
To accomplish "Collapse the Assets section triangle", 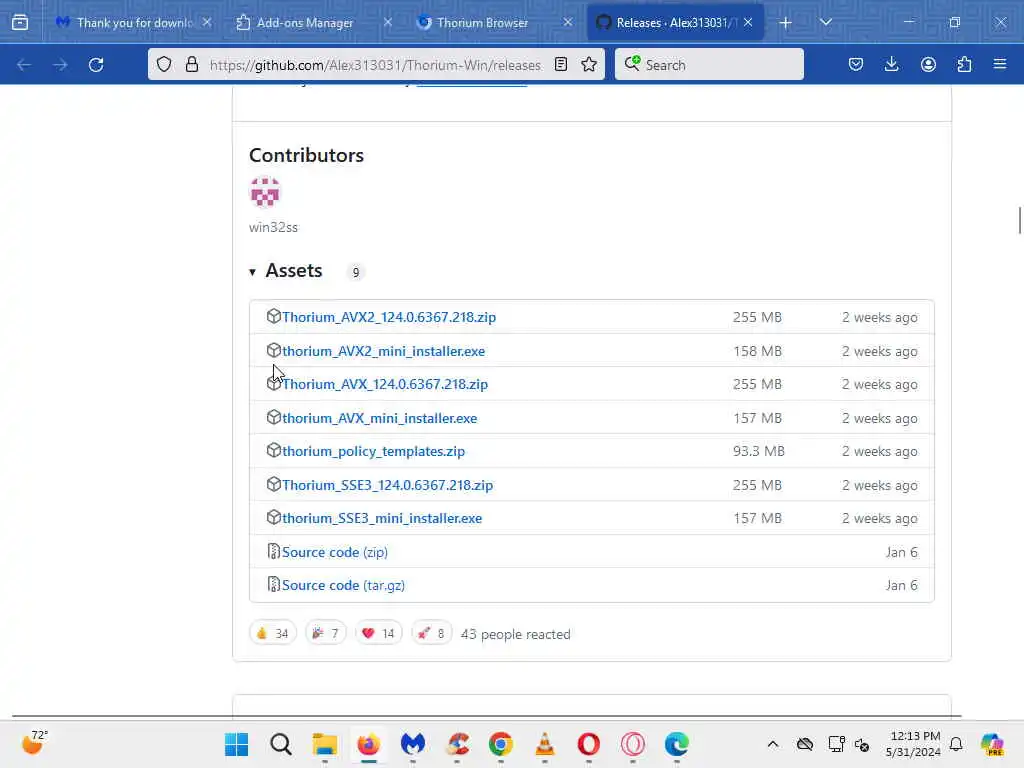I will click(x=253, y=272).
